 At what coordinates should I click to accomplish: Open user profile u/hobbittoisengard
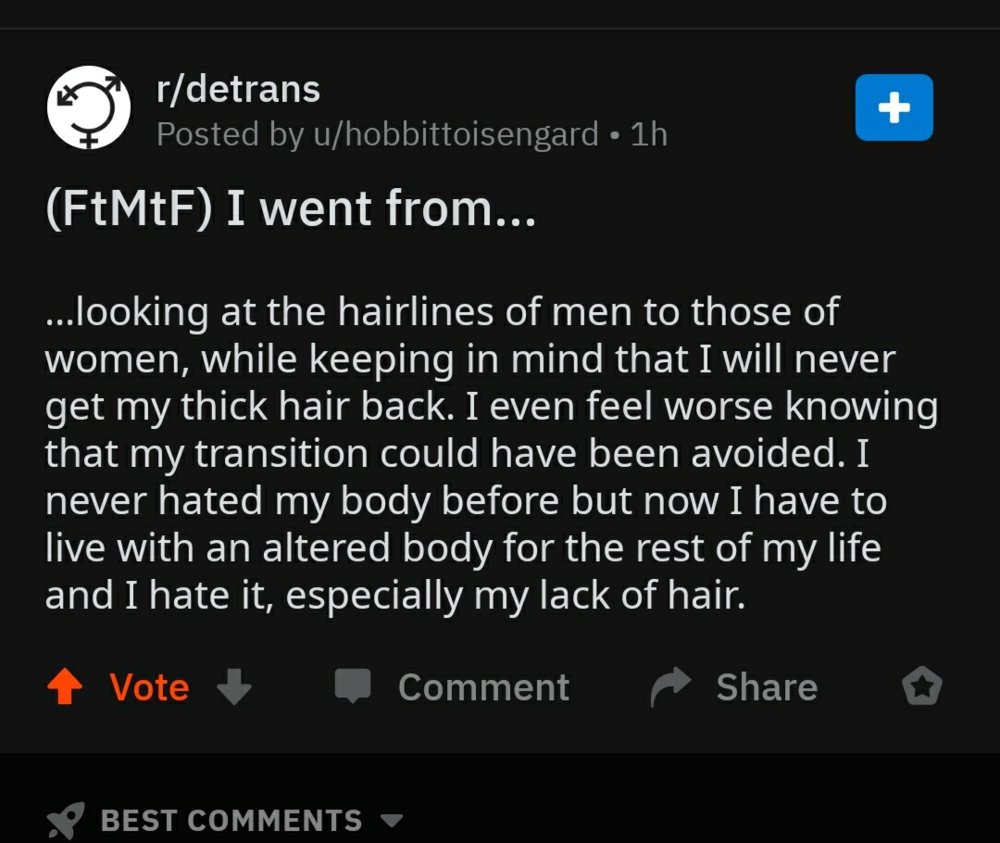coord(456,134)
